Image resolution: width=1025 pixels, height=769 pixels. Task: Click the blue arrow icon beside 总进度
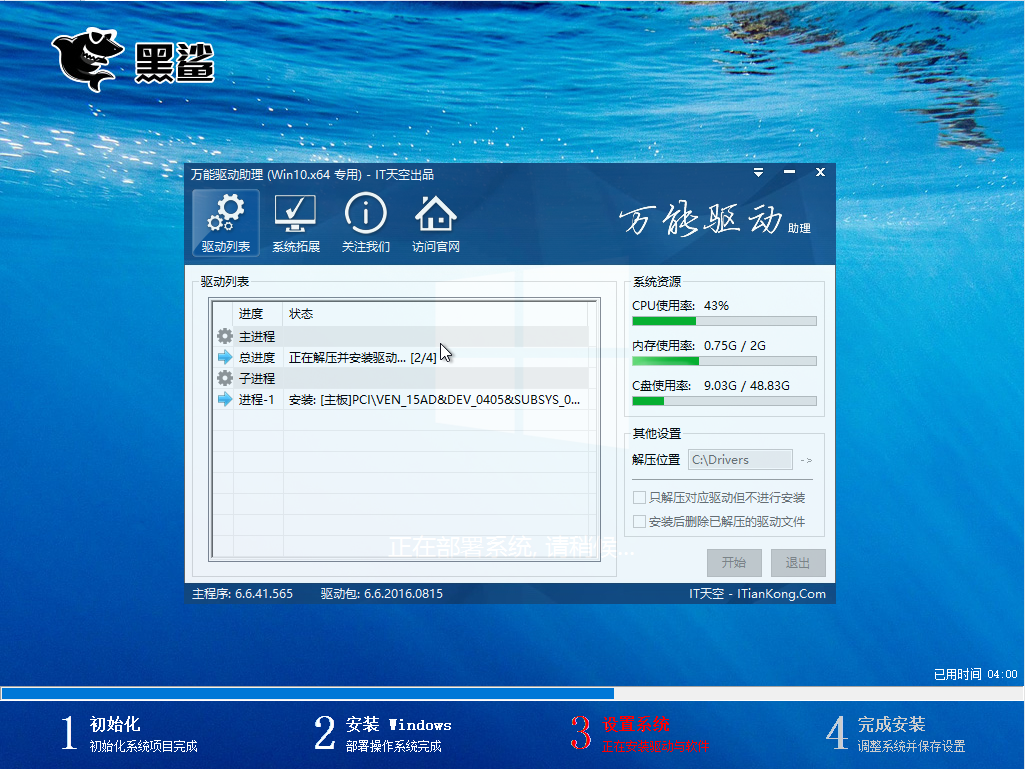(x=224, y=357)
